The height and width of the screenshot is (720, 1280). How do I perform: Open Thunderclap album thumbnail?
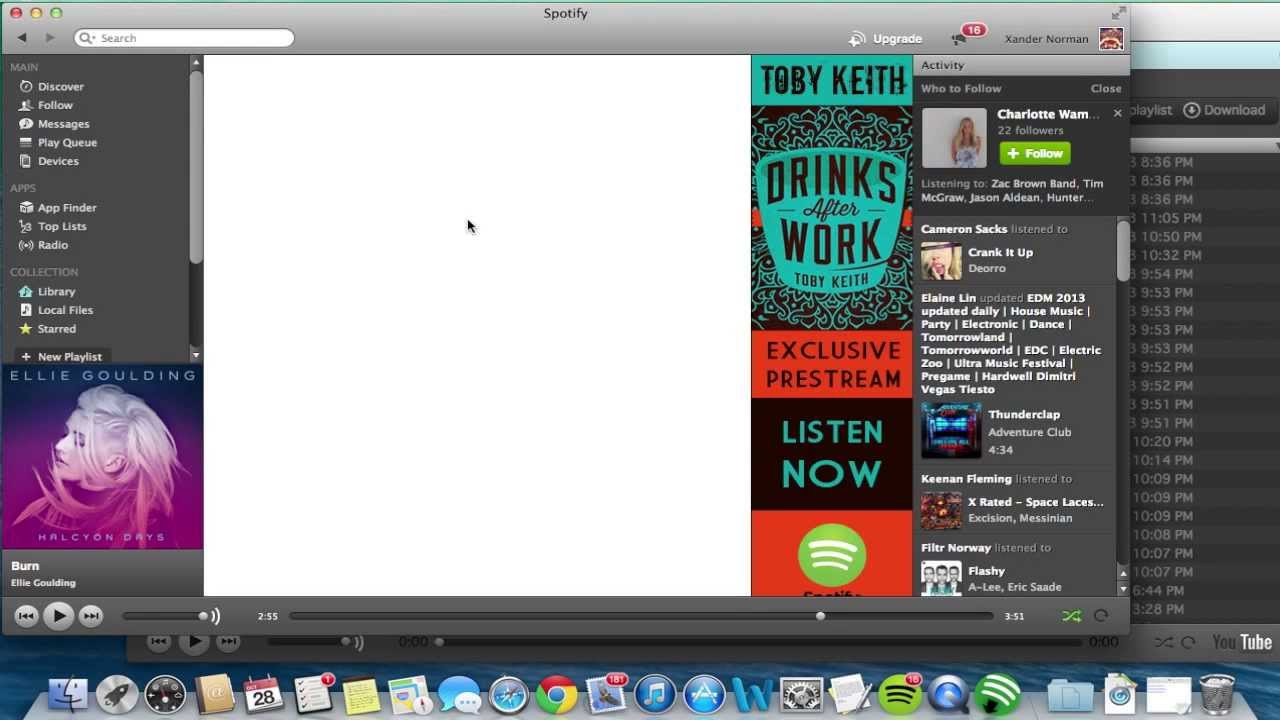click(x=951, y=431)
